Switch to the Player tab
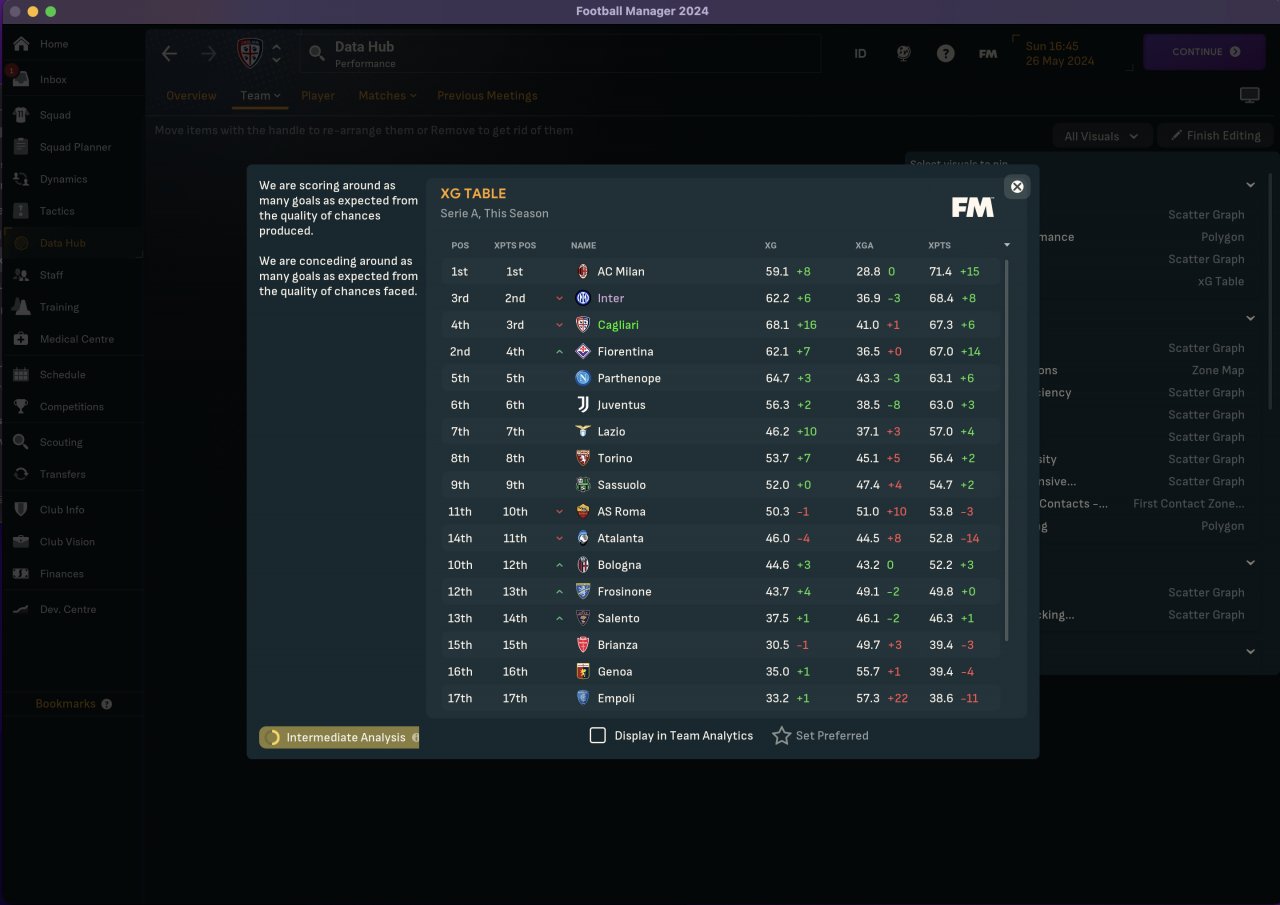Screen dimensions: 1280x905 (318, 96)
